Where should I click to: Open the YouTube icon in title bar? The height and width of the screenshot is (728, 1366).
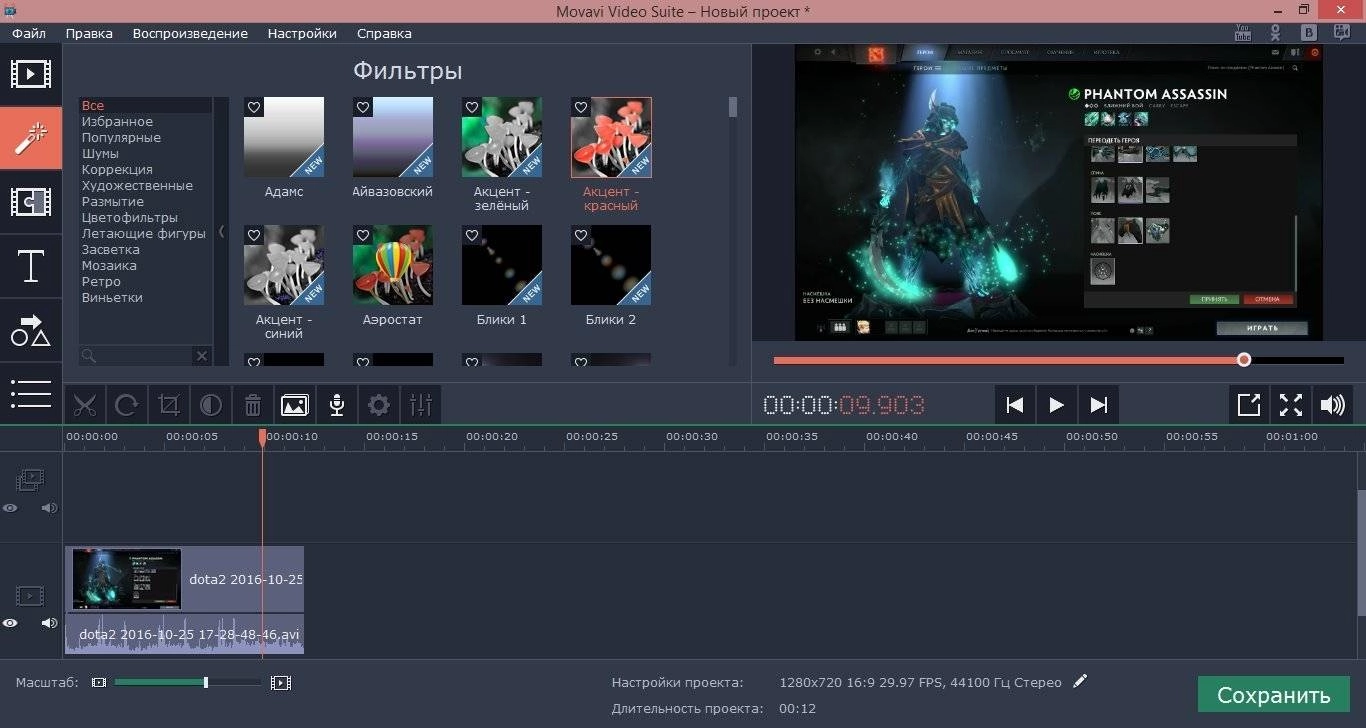[1243, 32]
